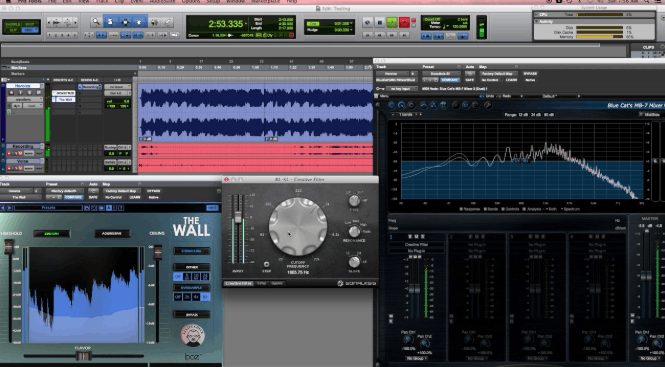
Task: Click the BYPASS button in Blue Cat header
Action: (530, 73)
